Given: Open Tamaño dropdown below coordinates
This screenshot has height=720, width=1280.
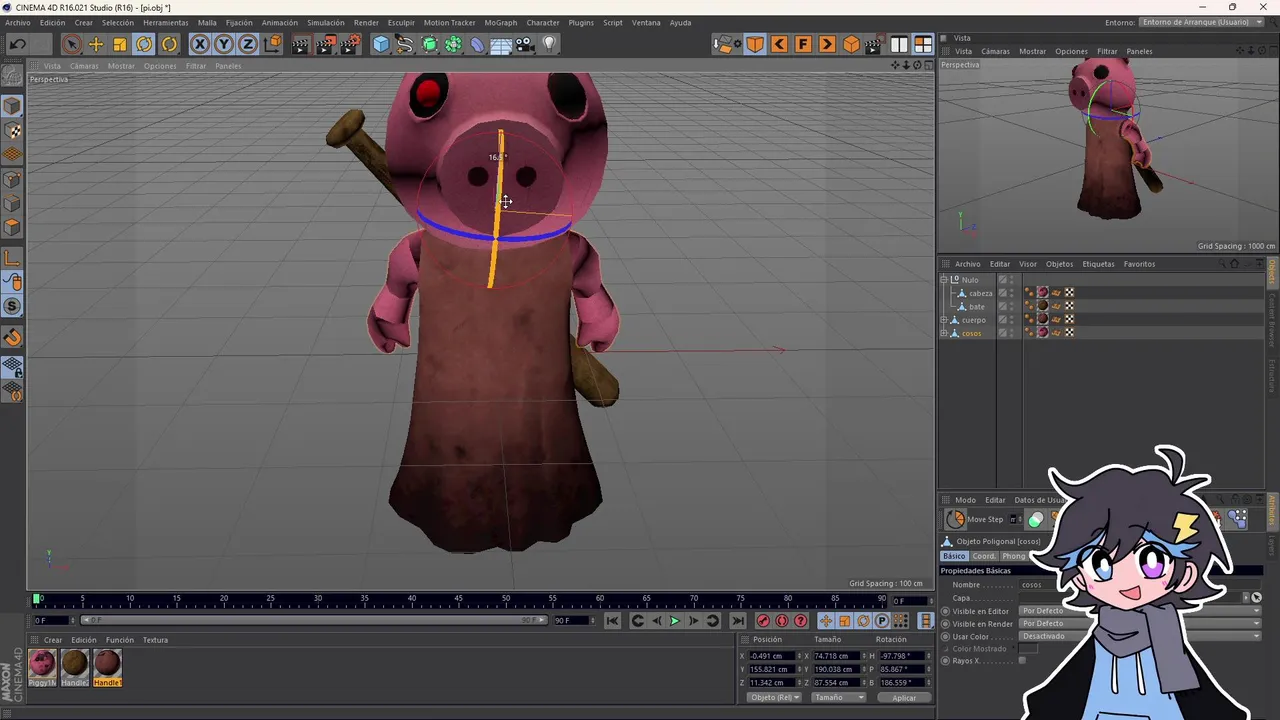Looking at the screenshot, I should point(839,697).
